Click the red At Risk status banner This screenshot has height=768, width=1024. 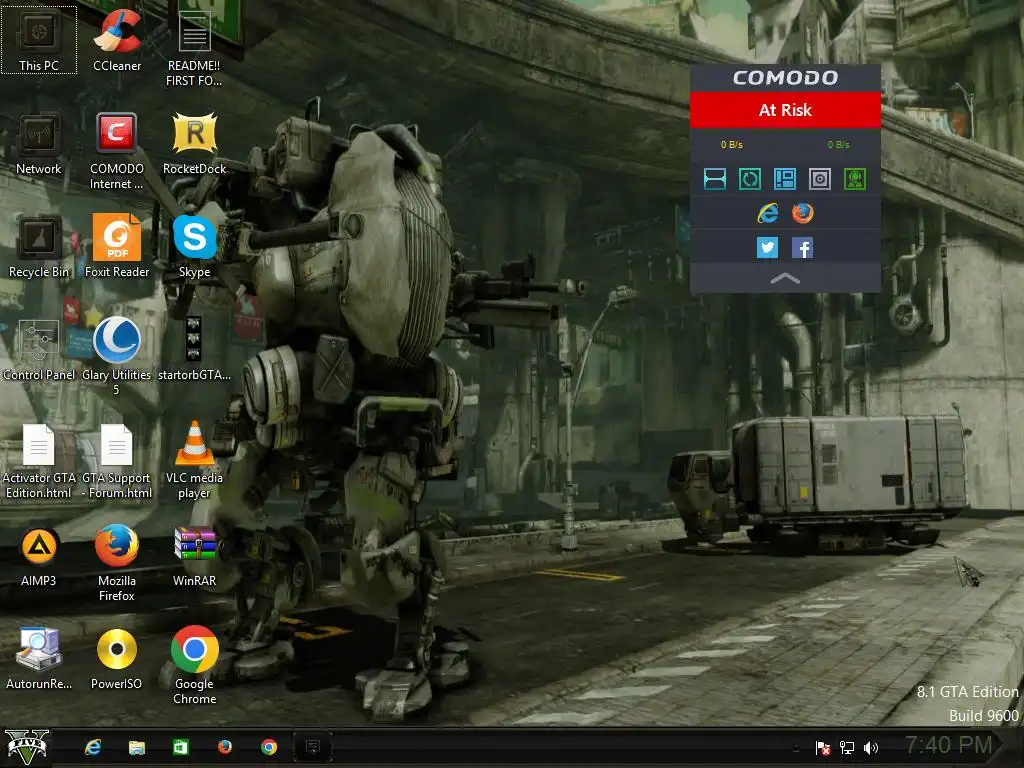click(785, 110)
